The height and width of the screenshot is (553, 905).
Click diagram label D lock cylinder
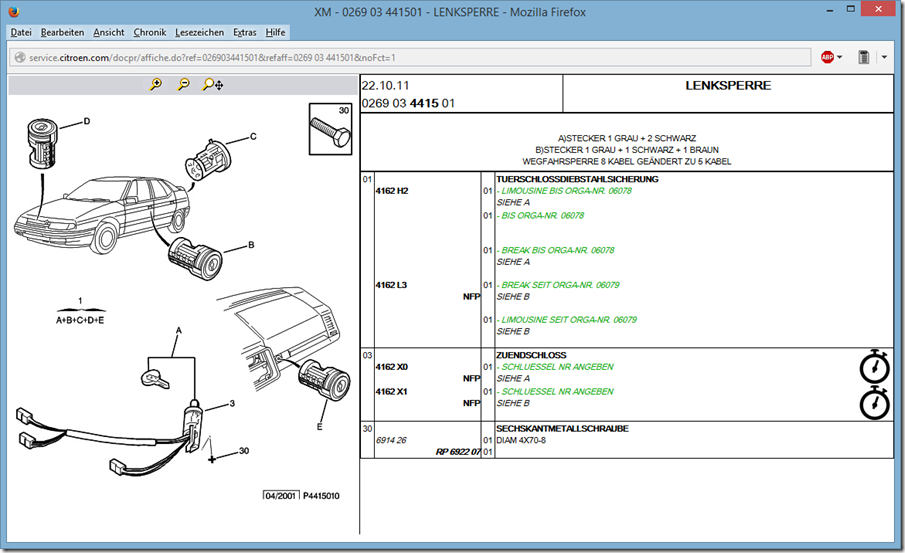point(87,121)
